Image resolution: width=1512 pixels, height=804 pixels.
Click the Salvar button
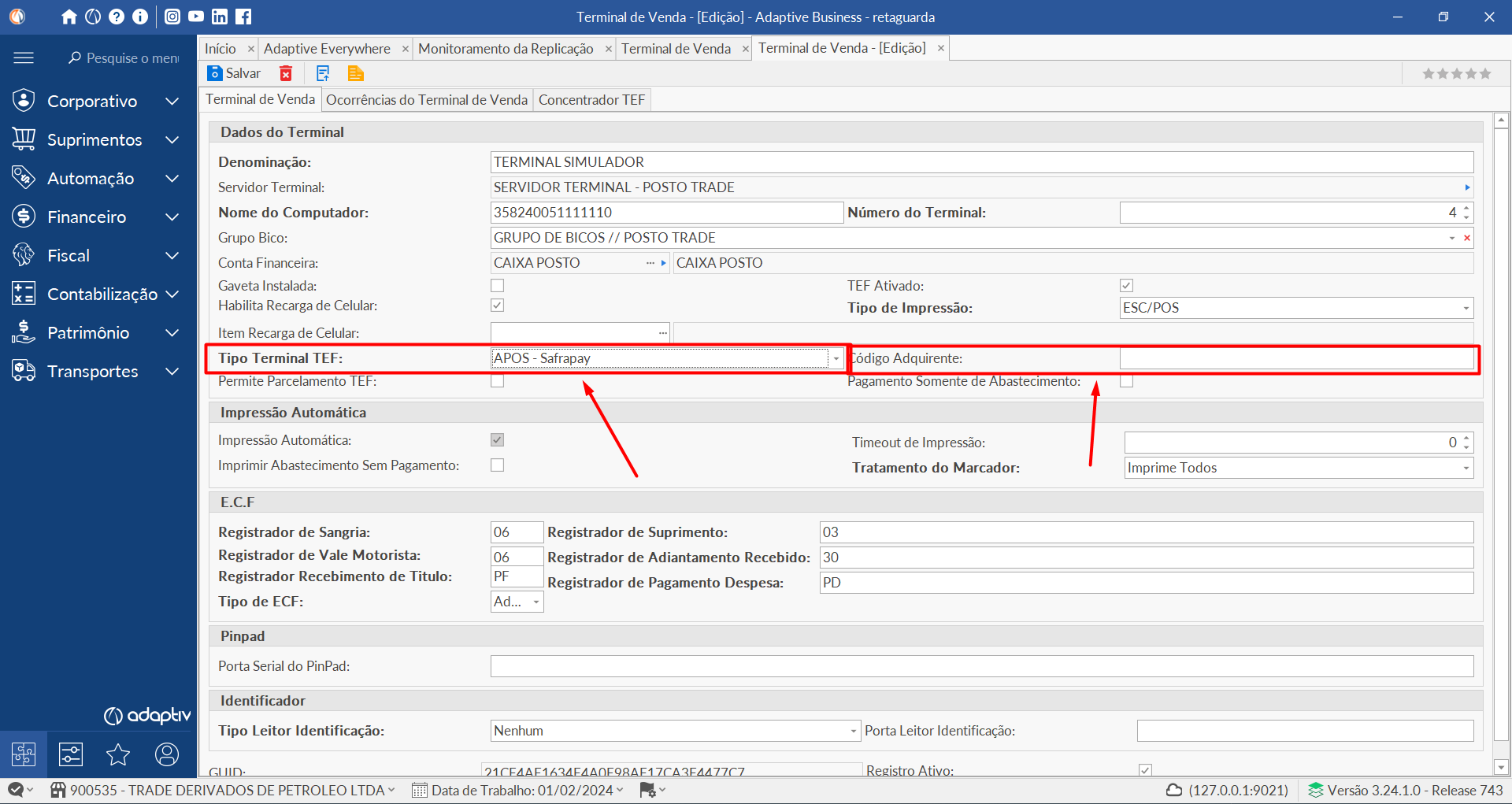coord(234,73)
